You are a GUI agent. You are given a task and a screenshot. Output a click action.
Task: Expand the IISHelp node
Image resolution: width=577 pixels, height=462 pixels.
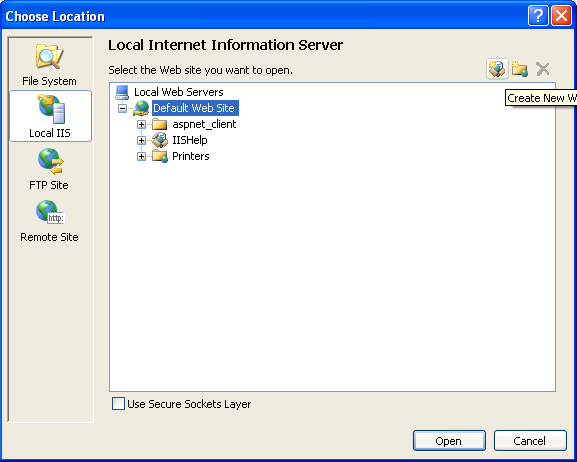pyautogui.click(x=141, y=140)
